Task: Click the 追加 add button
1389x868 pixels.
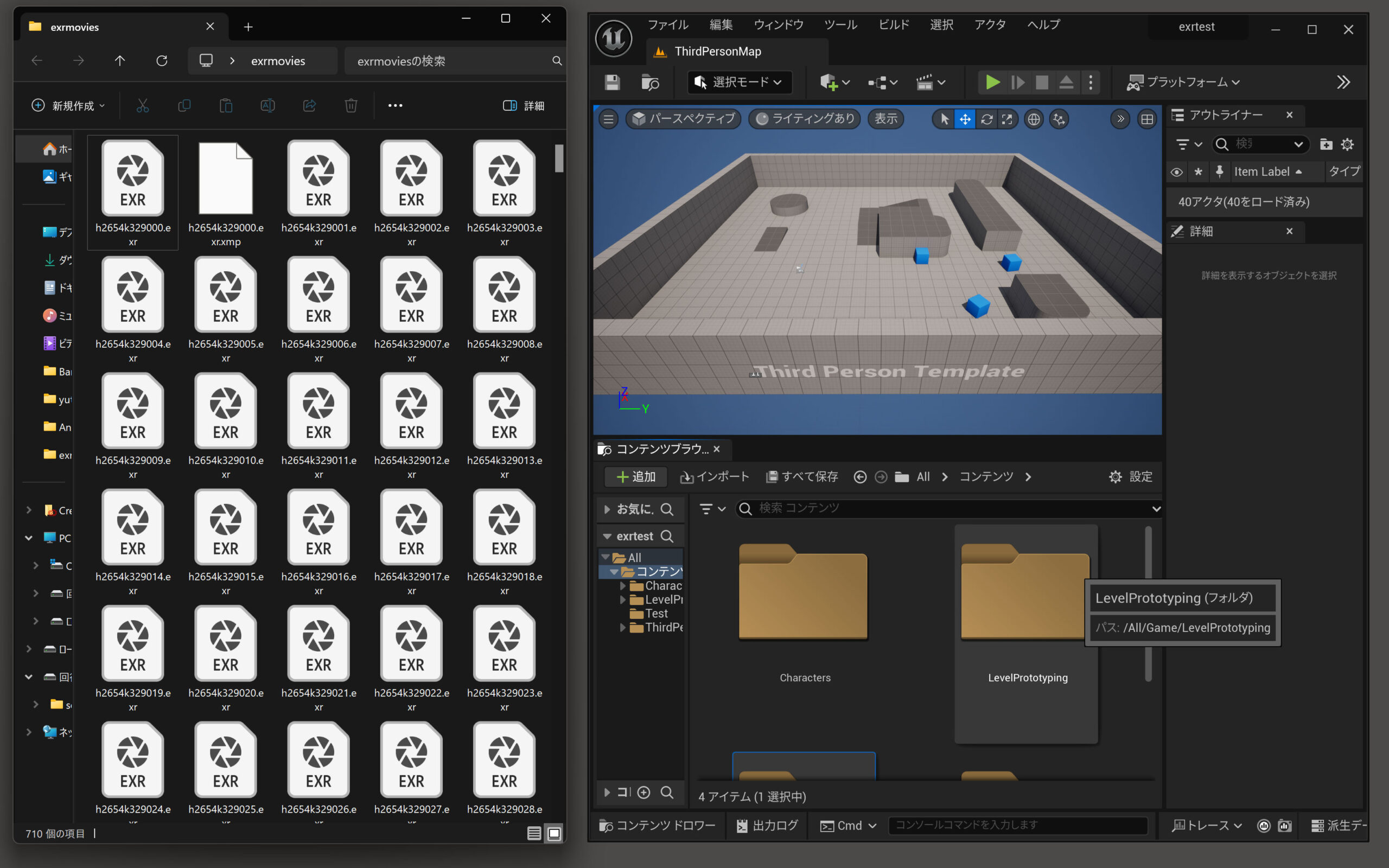Action: coord(635,476)
